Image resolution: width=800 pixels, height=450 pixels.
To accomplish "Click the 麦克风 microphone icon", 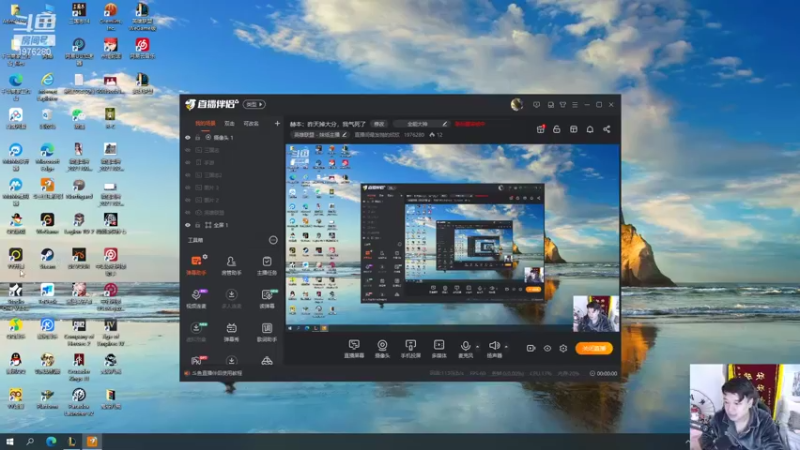I will 465,348.
